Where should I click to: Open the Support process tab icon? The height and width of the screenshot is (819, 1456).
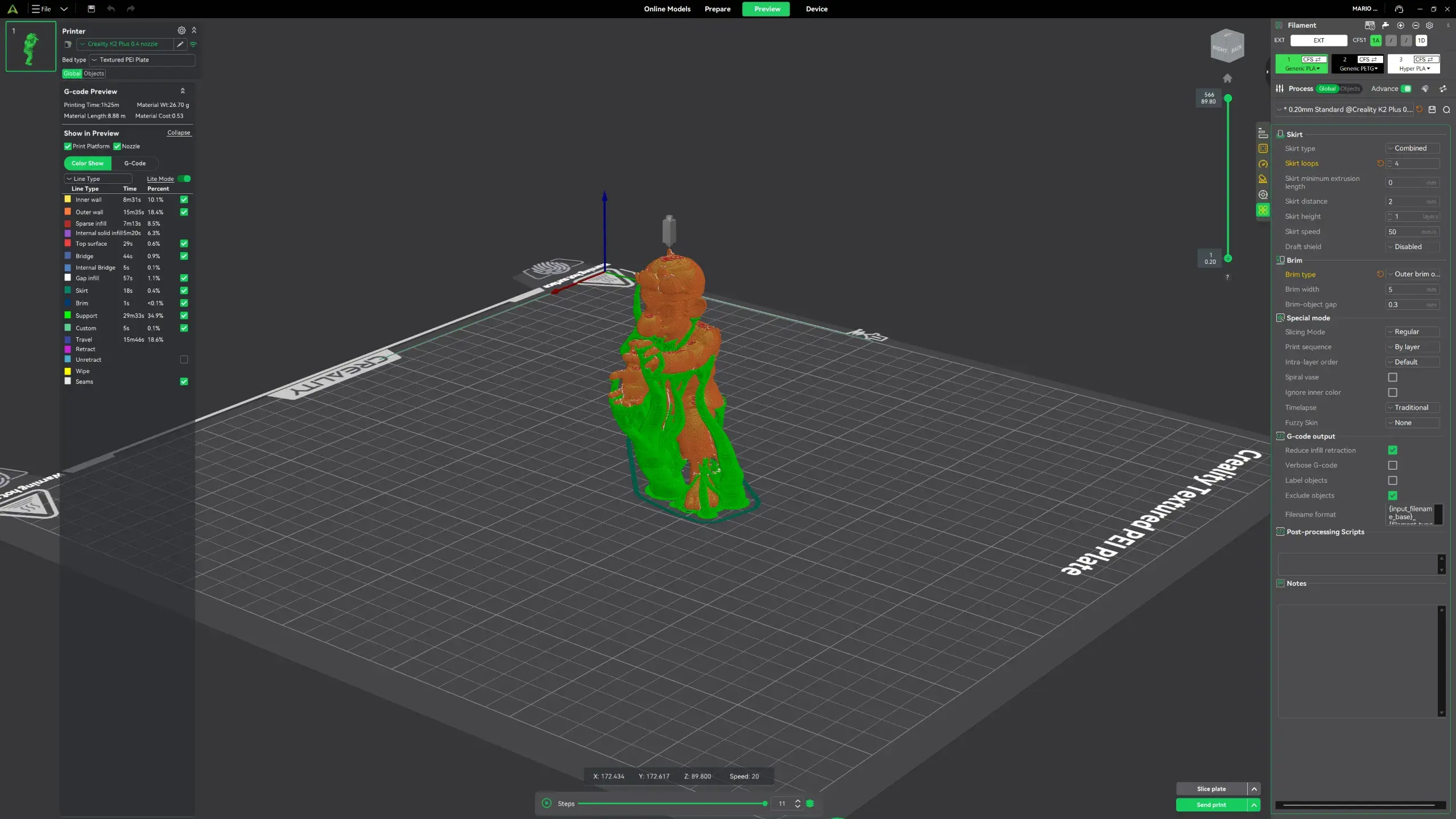coord(1263,179)
